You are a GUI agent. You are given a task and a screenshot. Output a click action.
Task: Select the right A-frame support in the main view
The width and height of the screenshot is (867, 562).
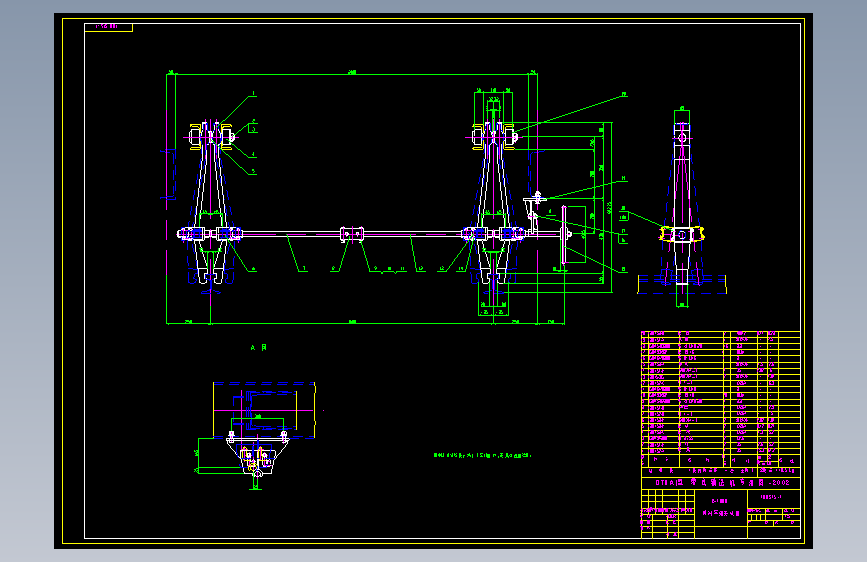pyautogui.click(x=493, y=202)
